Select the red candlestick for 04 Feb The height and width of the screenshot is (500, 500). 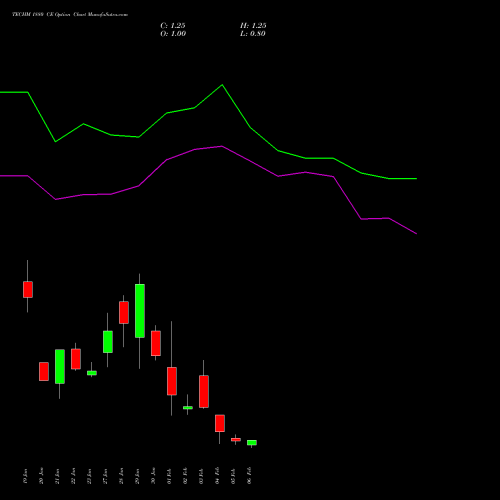(x=220, y=423)
